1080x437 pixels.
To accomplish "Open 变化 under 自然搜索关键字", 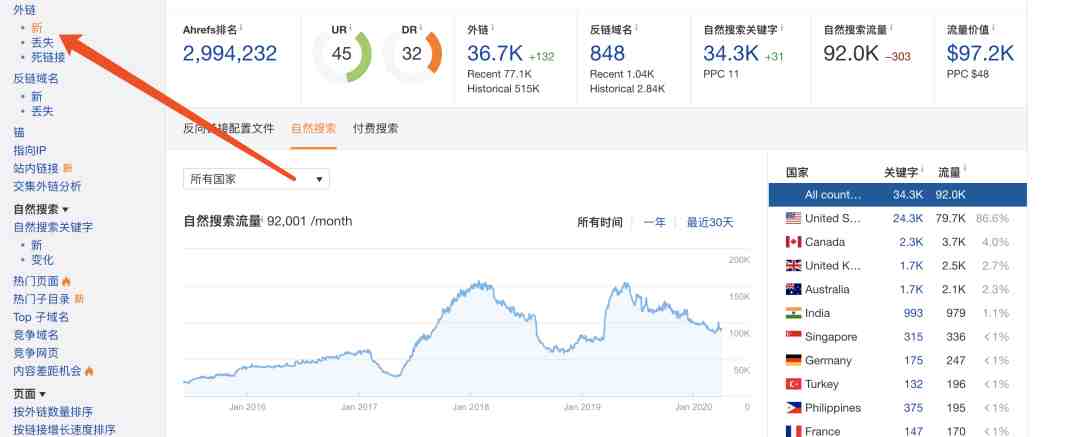I will pyautogui.click(x=42, y=260).
